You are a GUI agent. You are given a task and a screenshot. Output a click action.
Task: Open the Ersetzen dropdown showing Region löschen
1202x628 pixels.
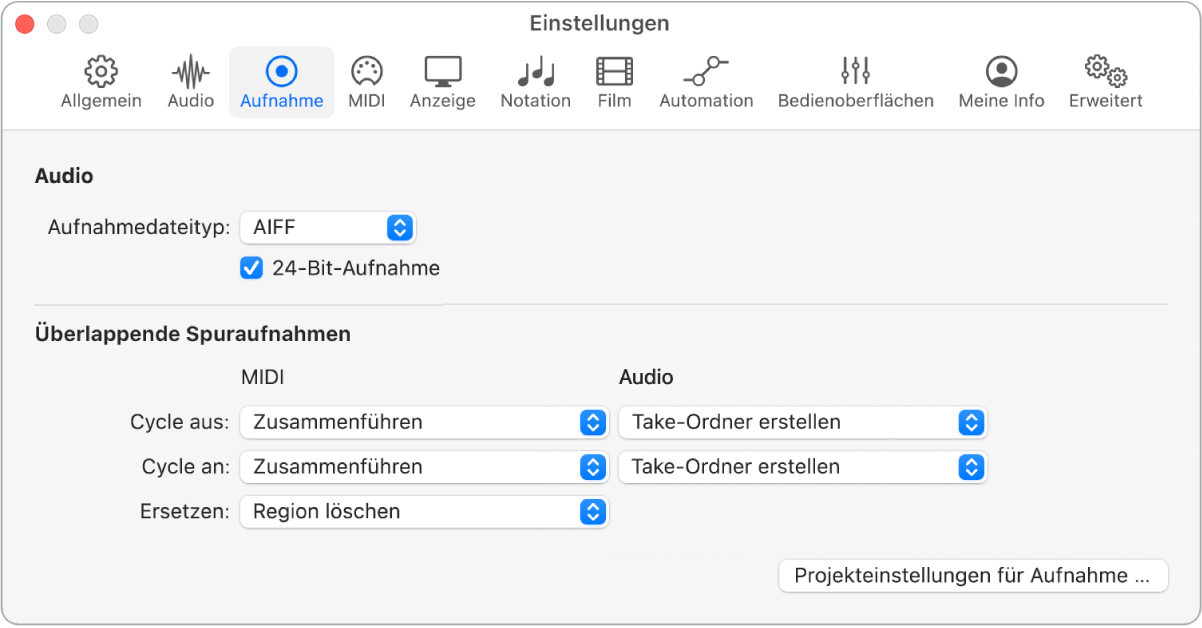click(422, 512)
